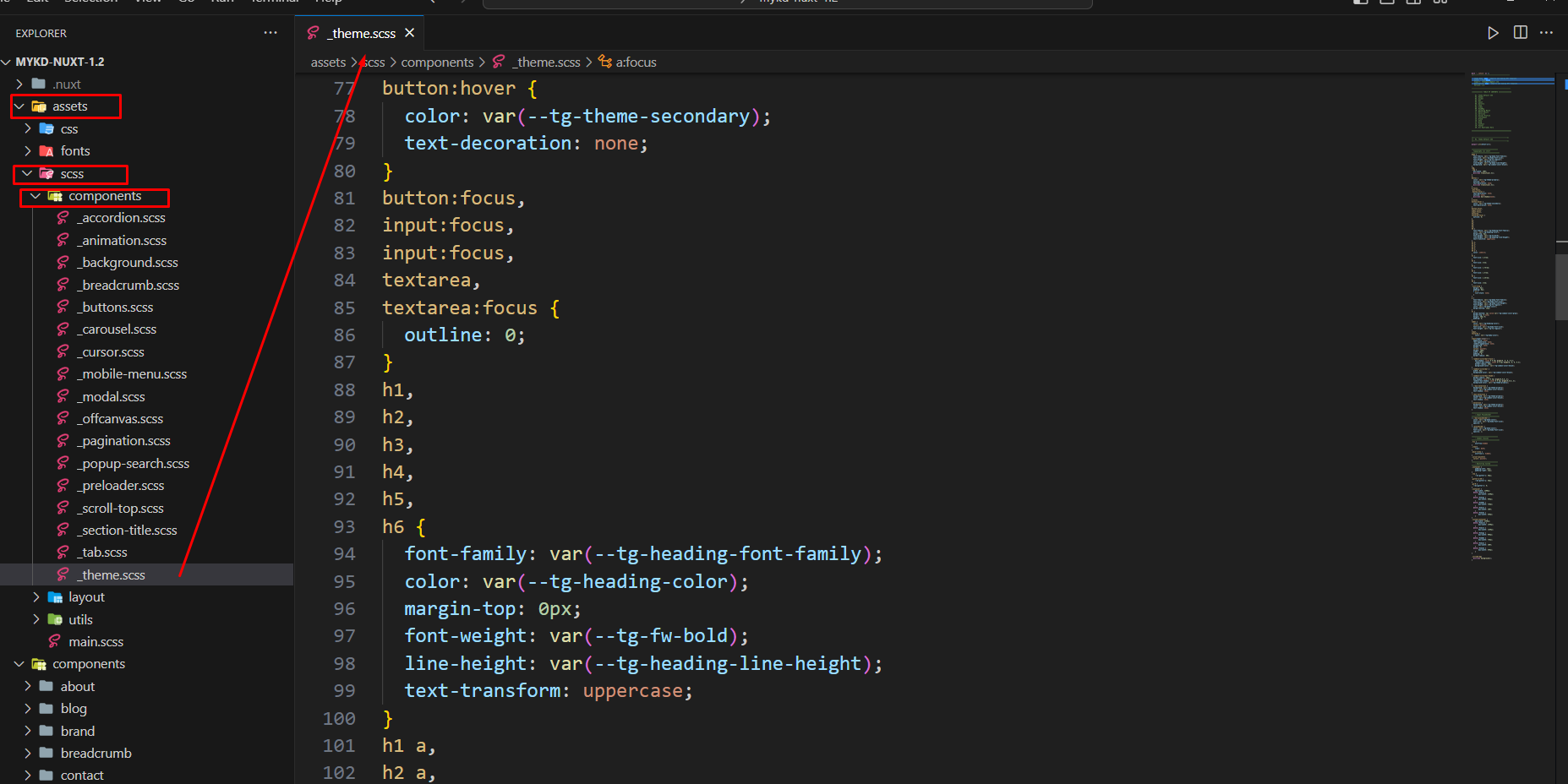Click the fonts folder icon
1568x784 pixels.
[46, 151]
